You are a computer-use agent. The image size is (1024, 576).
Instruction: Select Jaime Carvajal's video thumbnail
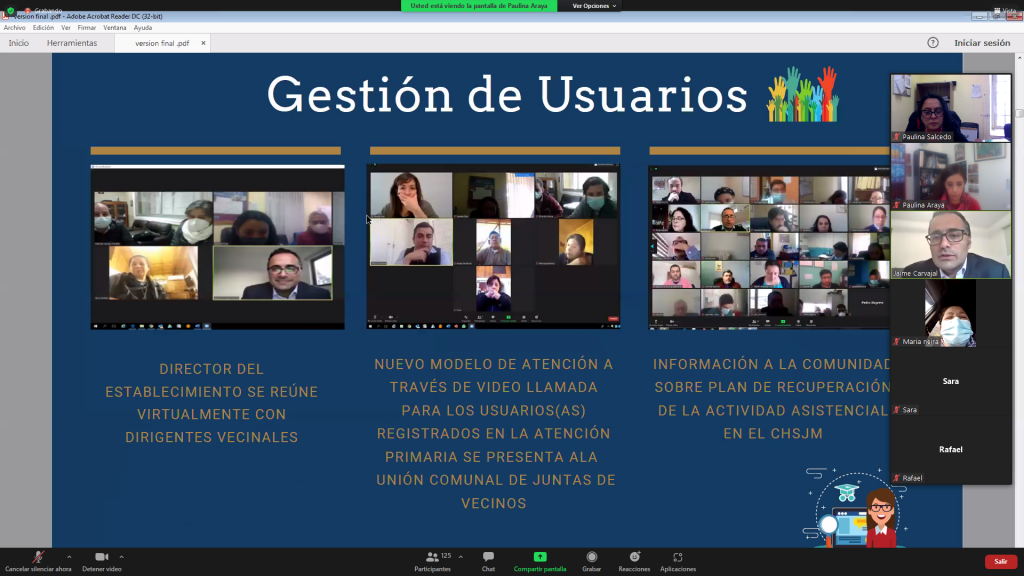[950, 244]
